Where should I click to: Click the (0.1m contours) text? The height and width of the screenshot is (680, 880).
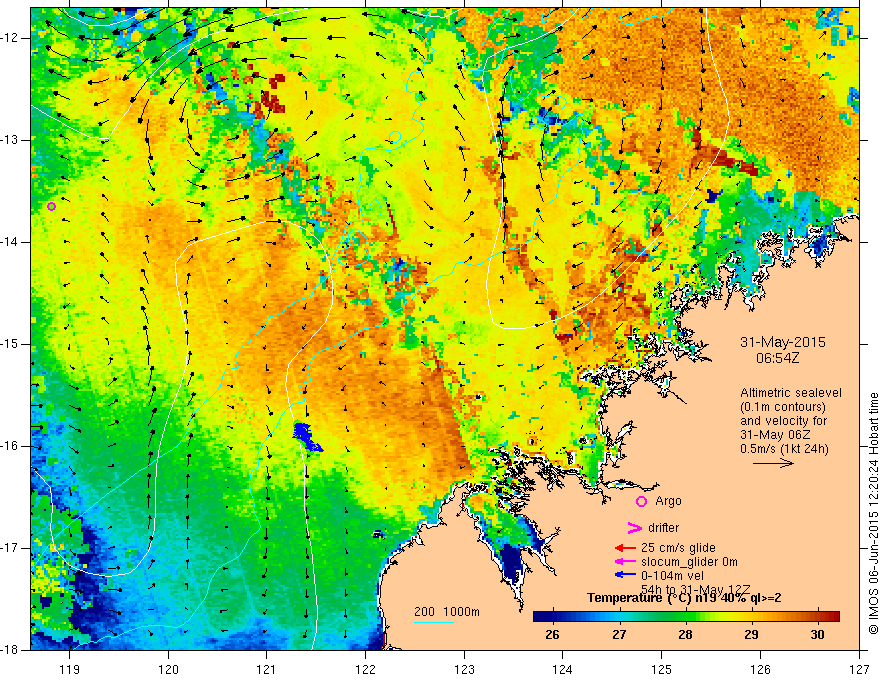click(x=783, y=407)
